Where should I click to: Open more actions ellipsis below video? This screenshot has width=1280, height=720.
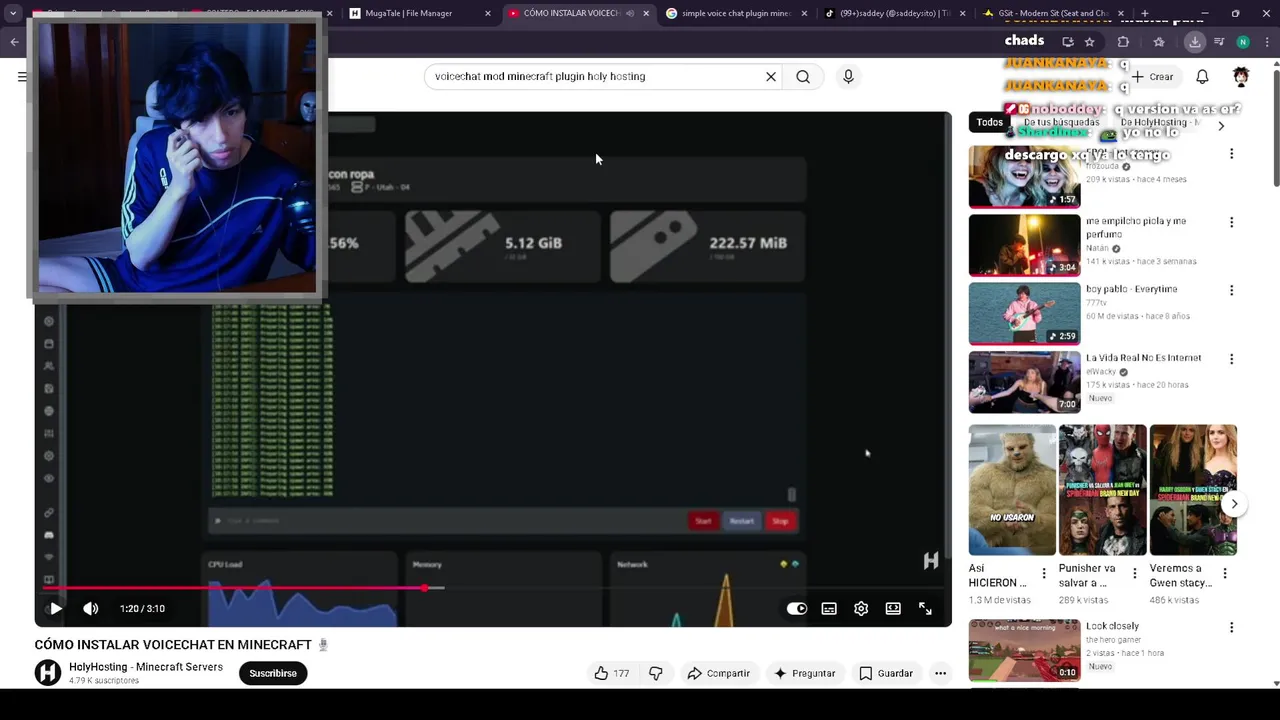point(940,673)
